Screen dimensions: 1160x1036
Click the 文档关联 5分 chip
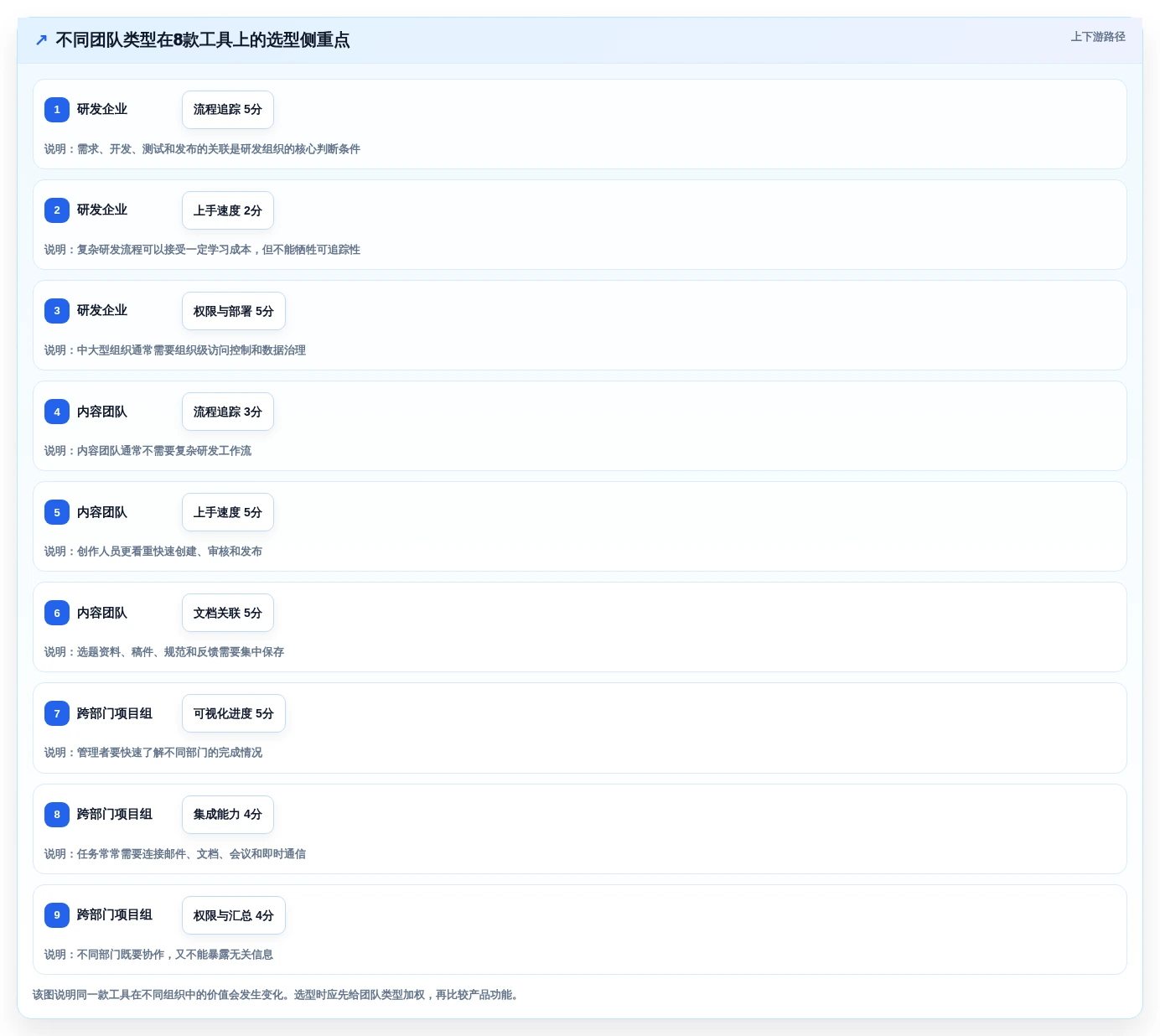pos(228,613)
